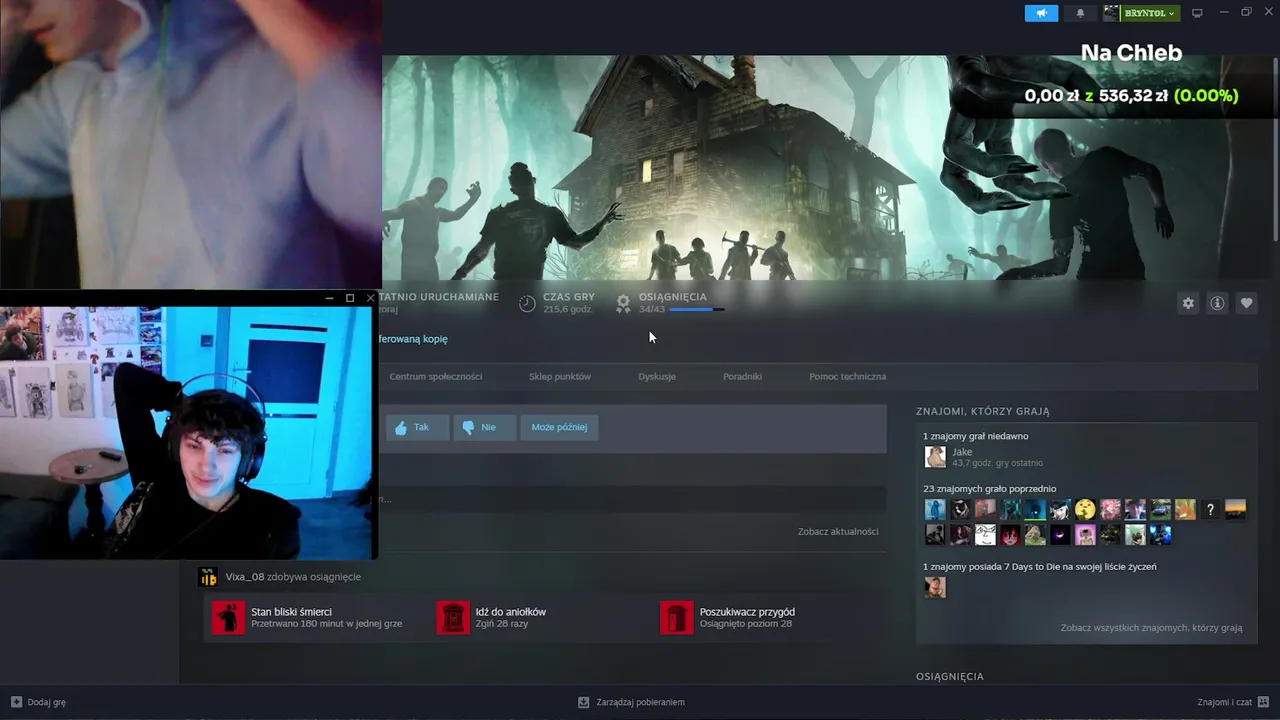
Task: Open the announcements megaphone button
Action: tap(1041, 13)
